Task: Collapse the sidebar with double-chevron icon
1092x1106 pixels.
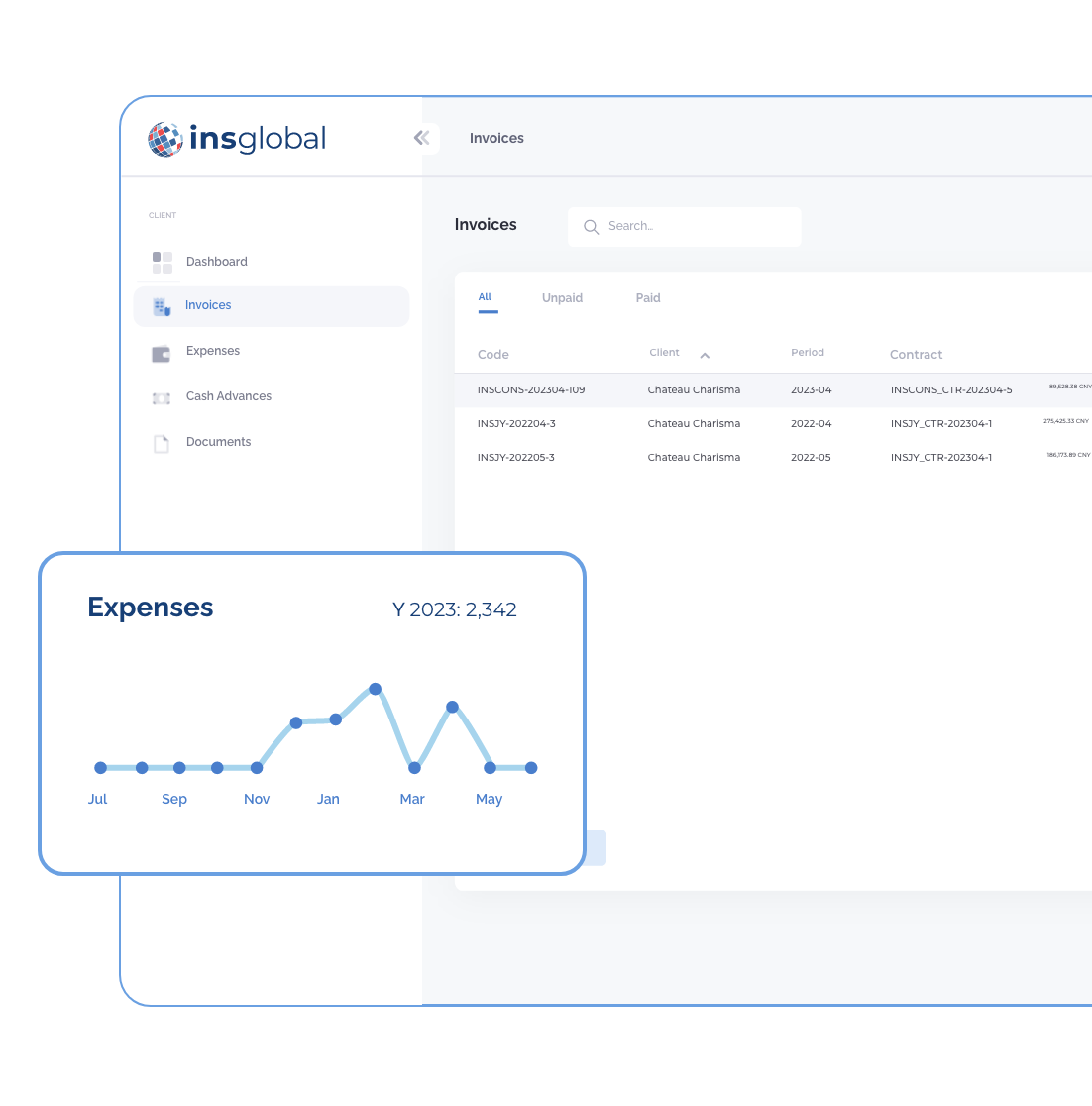Action: click(x=422, y=138)
